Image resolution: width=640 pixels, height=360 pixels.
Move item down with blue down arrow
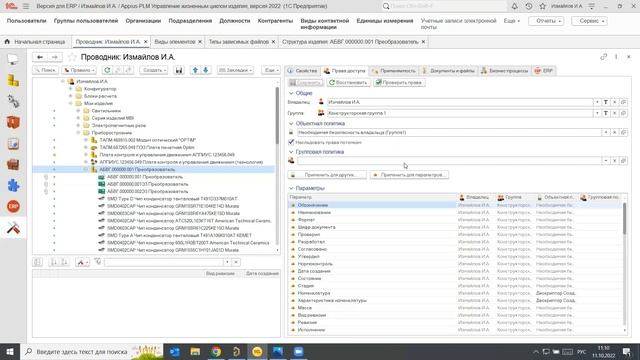coord(206,70)
